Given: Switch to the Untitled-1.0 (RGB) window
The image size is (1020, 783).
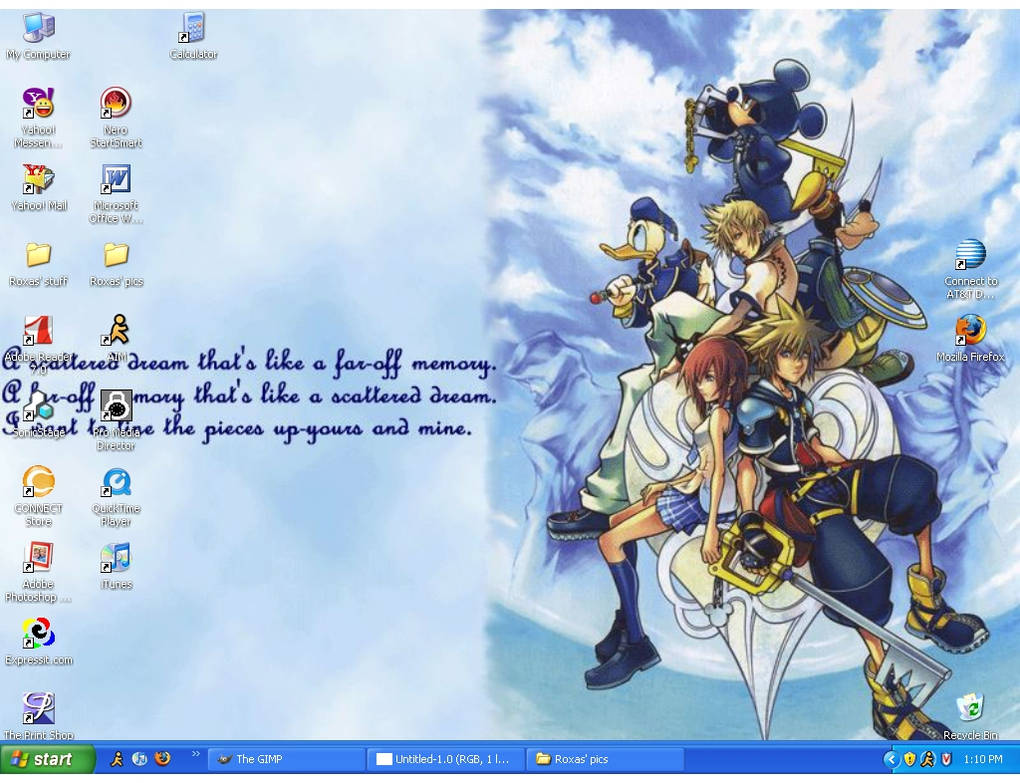Looking at the screenshot, I should point(446,759).
